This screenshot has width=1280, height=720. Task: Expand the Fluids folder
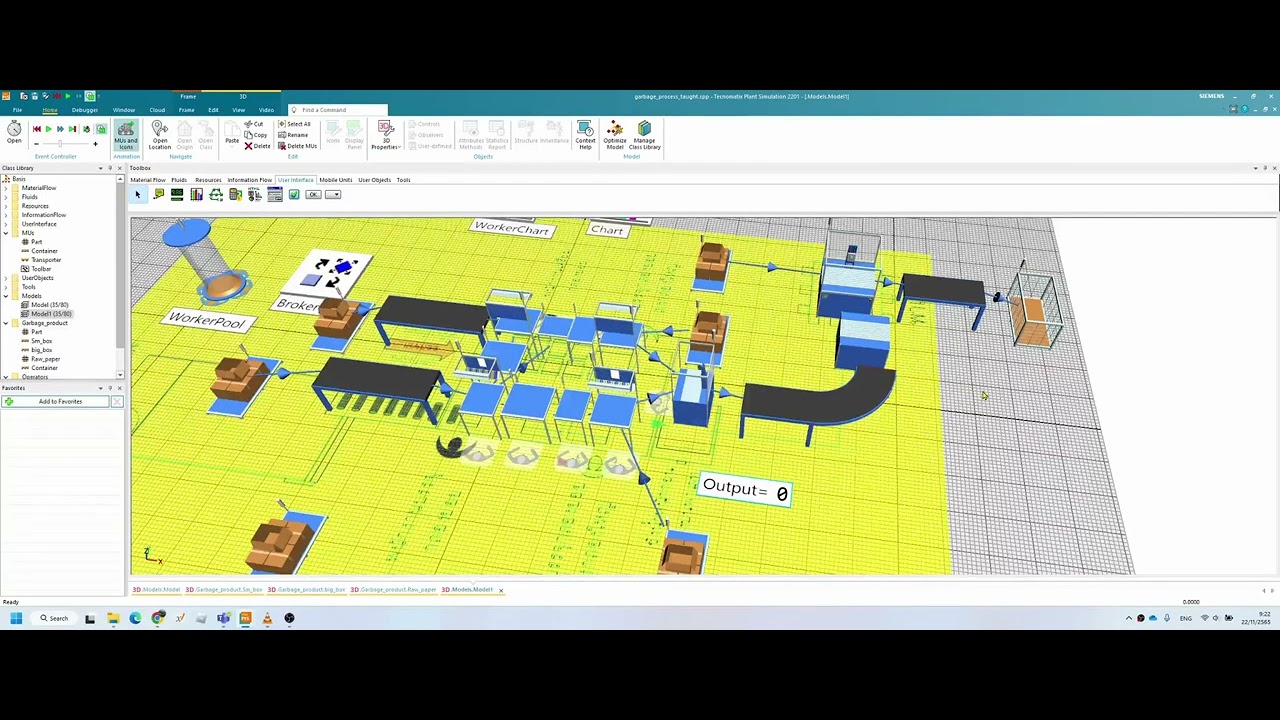pyautogui.click(x=6, y=197)
